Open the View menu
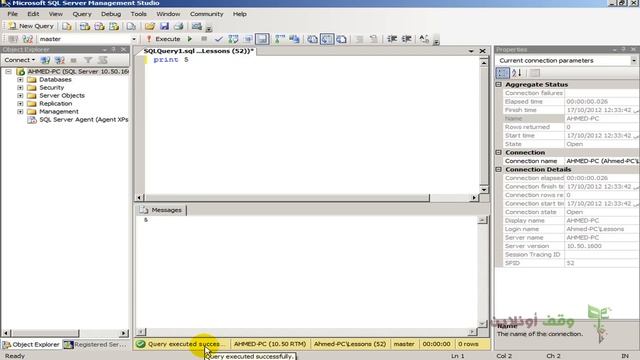 (56, 14)
